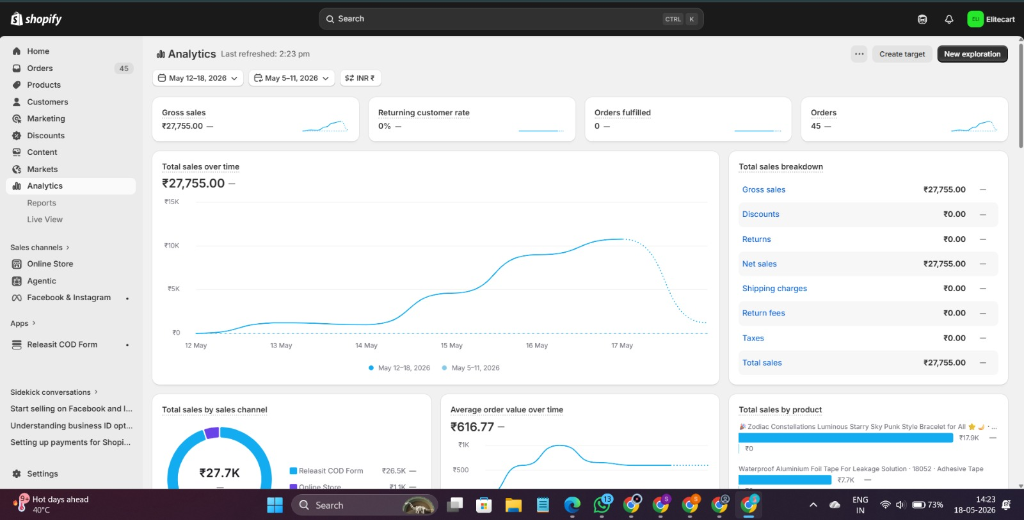Image resolution: width=1024 pixels, height=520 pixels.
Task: Click Waterproof Aluminium Foil Tape bar
Action: [x=785, y=479]
